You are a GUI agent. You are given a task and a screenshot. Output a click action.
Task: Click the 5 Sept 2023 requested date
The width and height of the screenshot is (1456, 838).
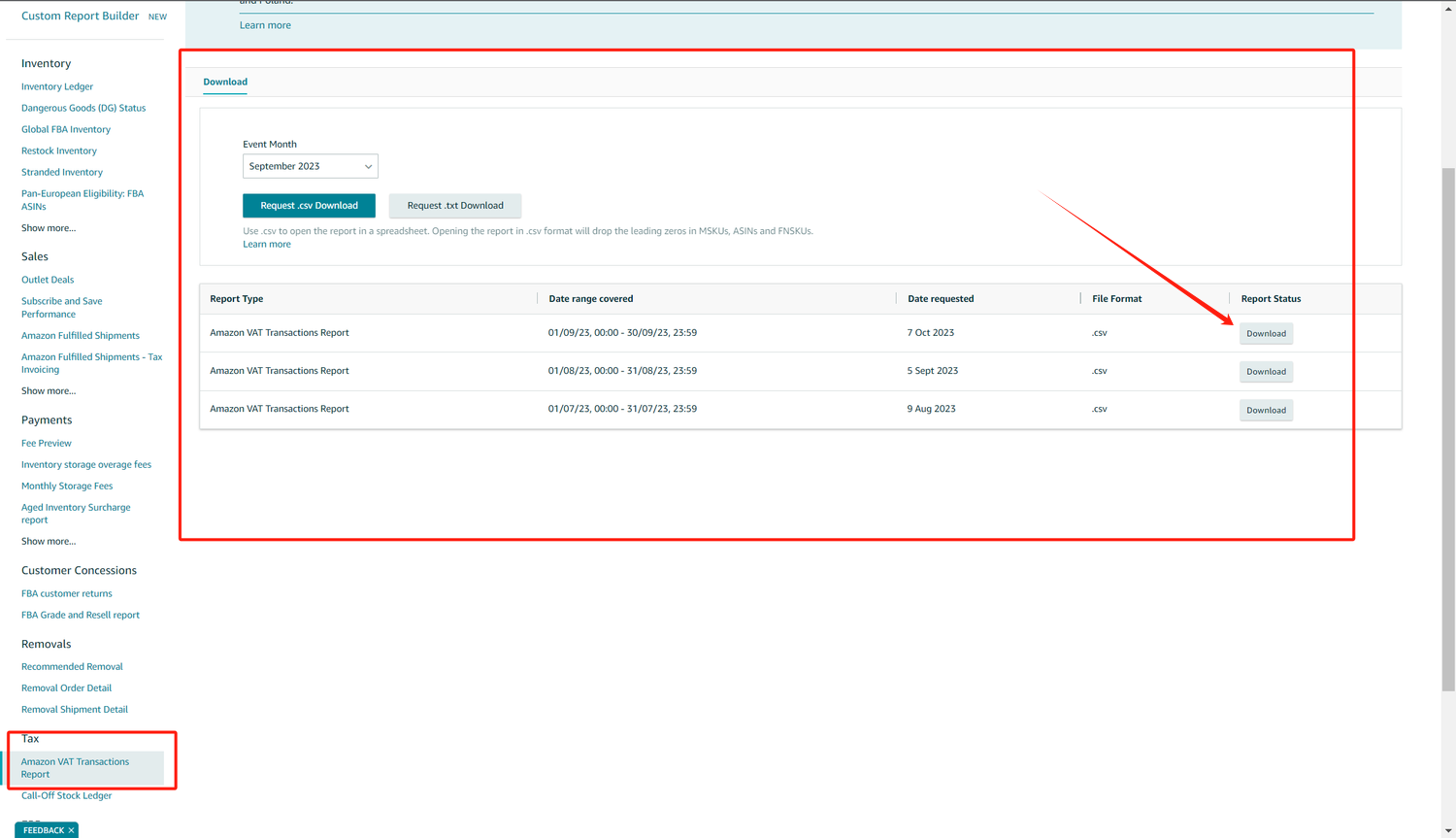tap(933, 371)
